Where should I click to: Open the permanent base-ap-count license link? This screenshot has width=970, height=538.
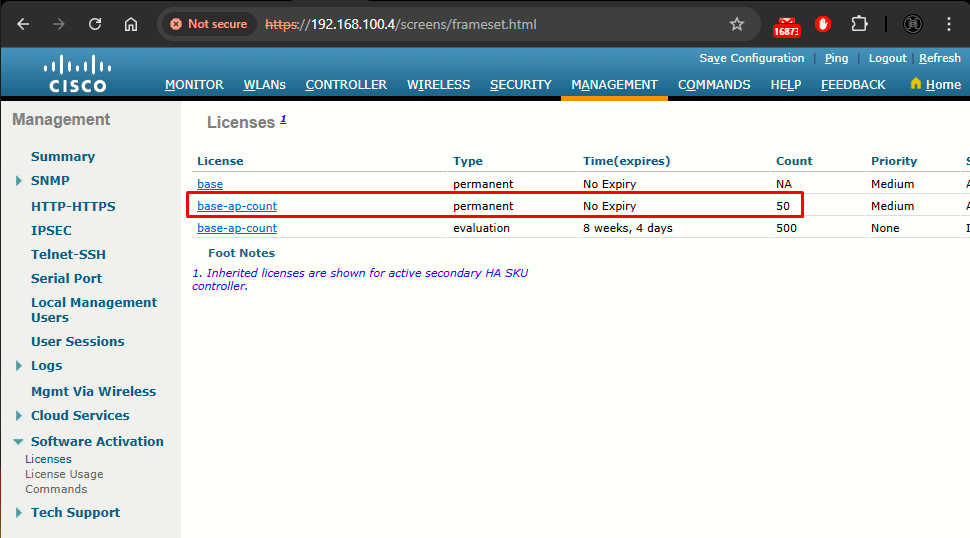[x=237, y=206]
